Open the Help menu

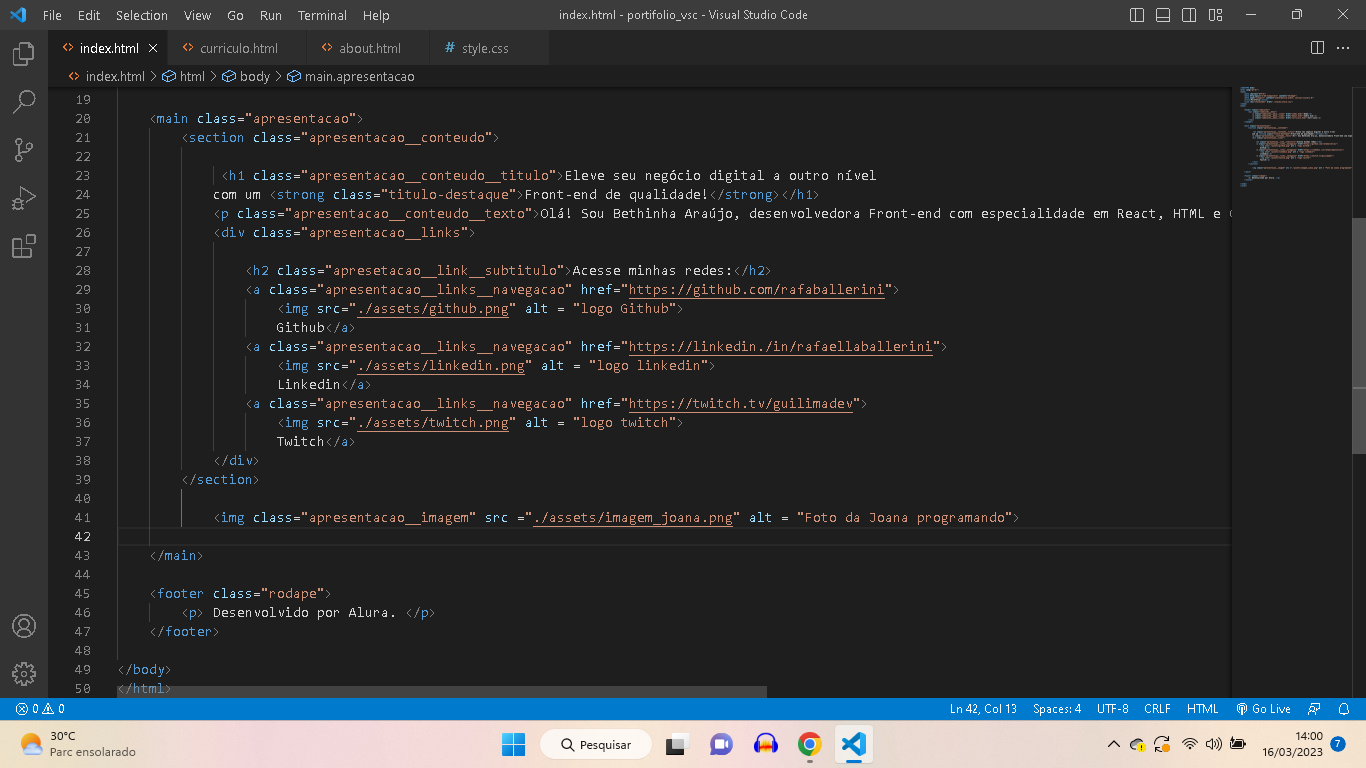[x=376, y=15]
